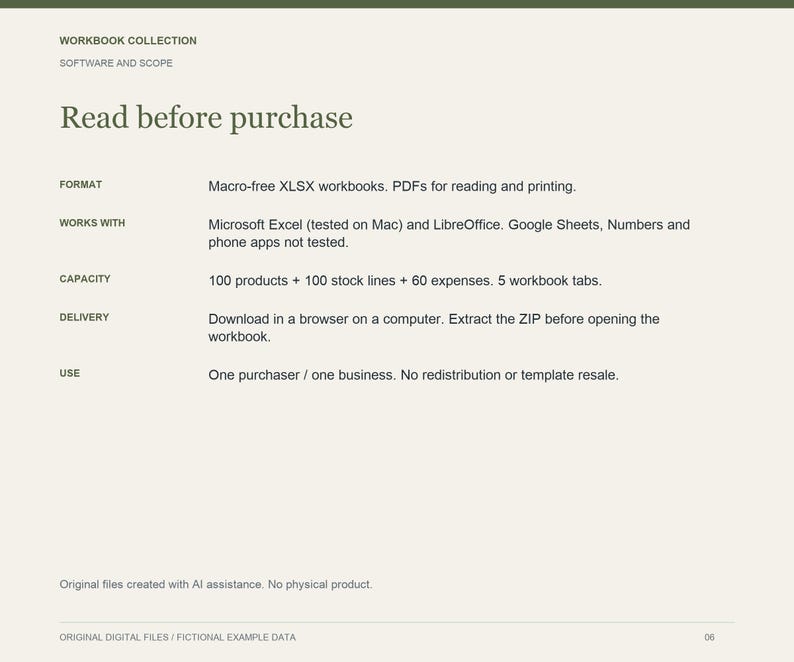
Task: Click 'One purchaser / one business' text
Action: [302, 375]
